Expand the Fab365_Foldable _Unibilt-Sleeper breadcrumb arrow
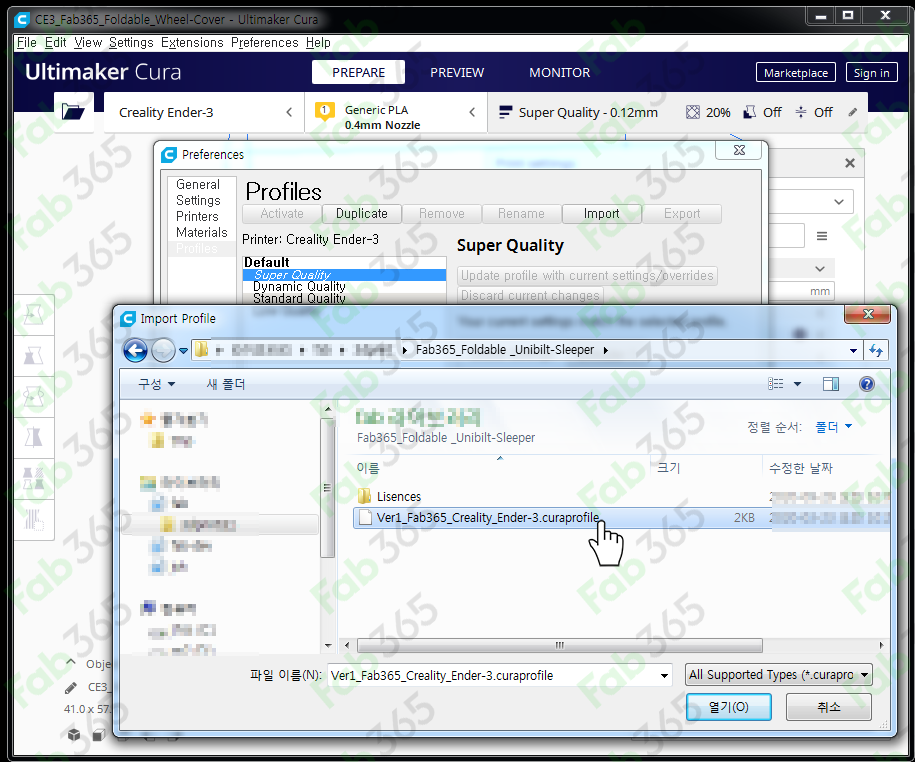 (606, 350)
